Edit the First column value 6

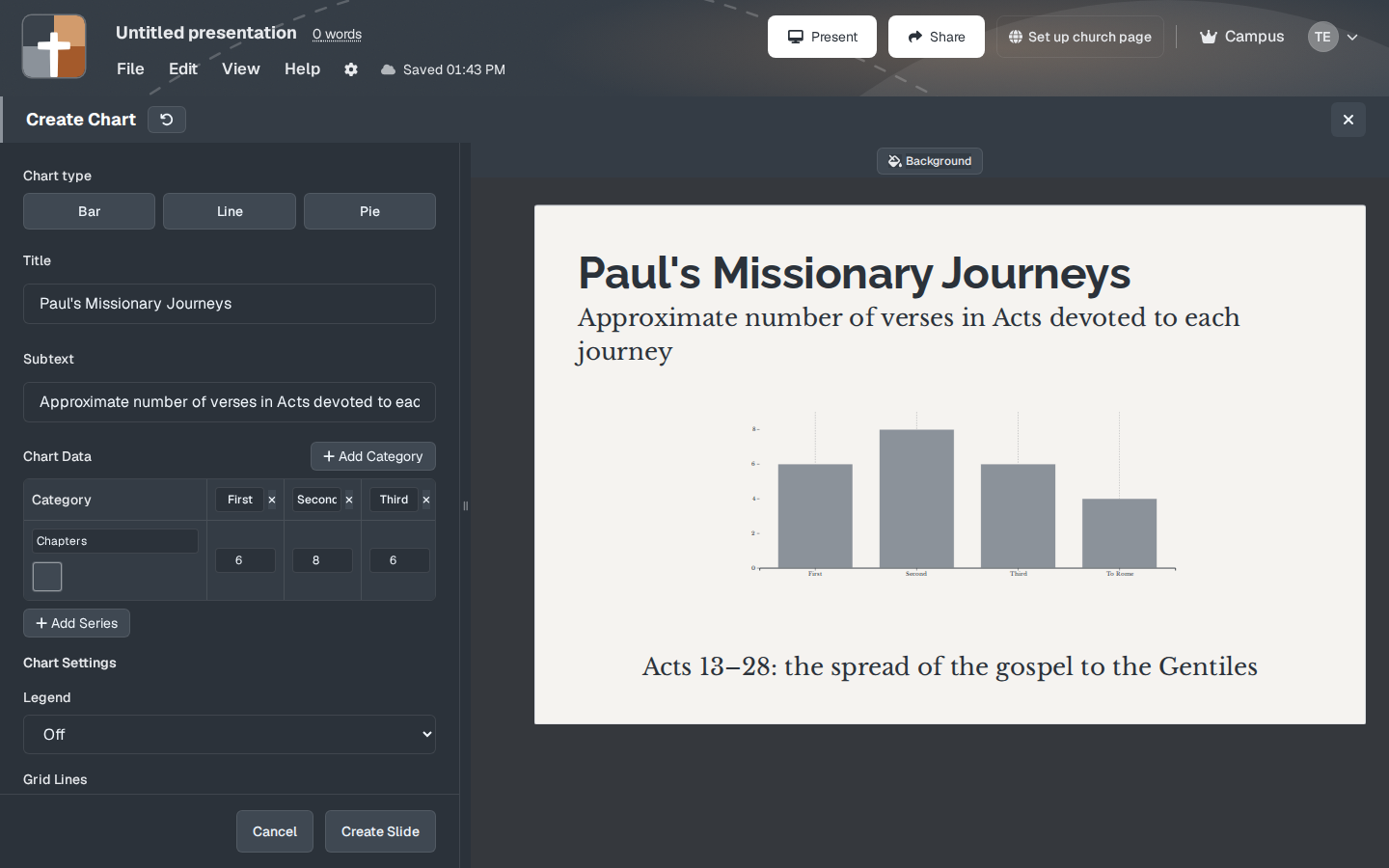(x=245, y=560)
